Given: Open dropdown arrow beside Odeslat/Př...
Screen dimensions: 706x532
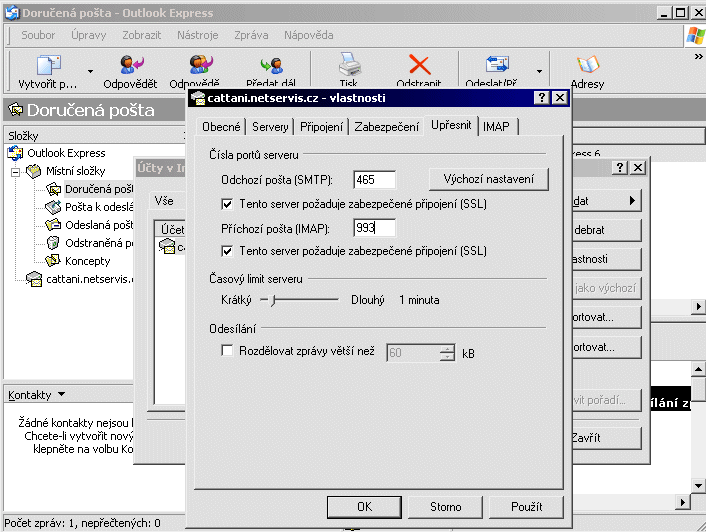Looking at the screenshot, I should point(539,71).
